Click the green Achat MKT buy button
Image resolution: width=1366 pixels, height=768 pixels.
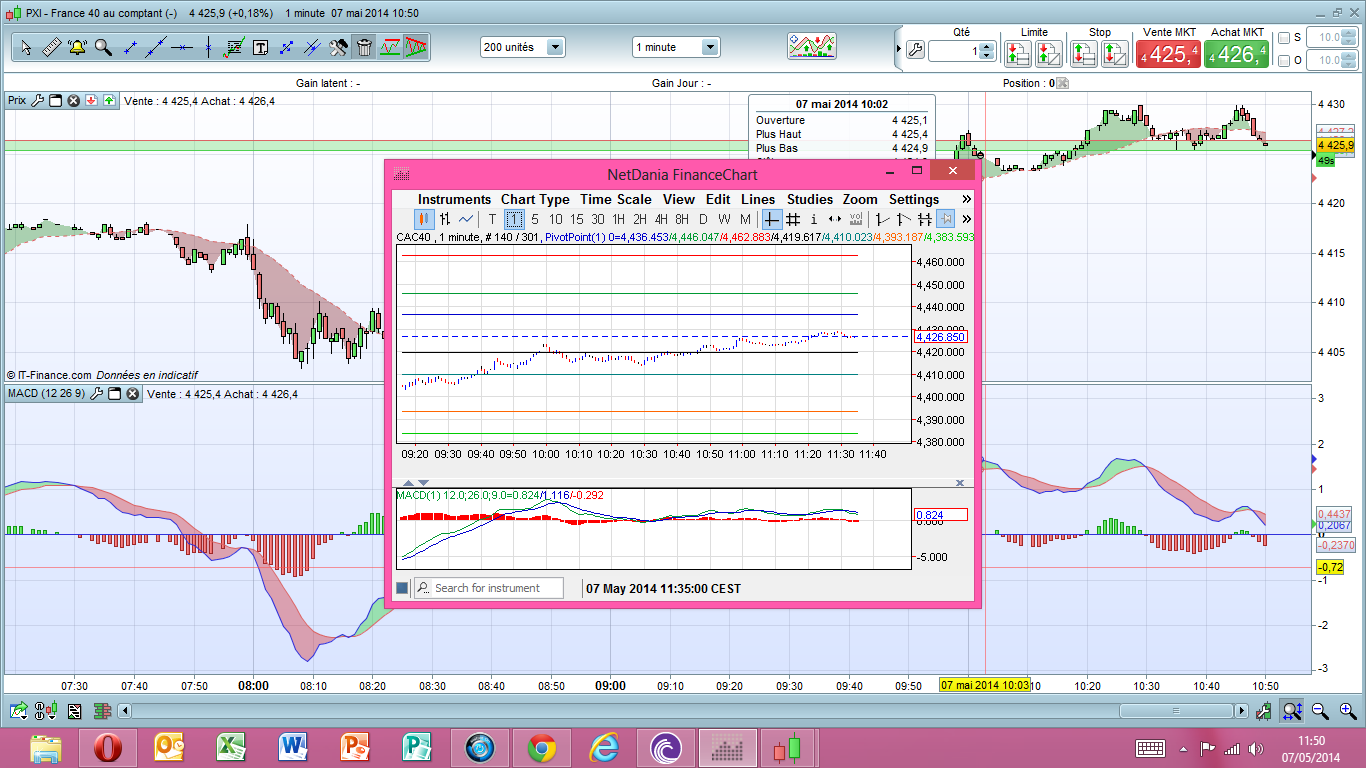click(1237, 55)
